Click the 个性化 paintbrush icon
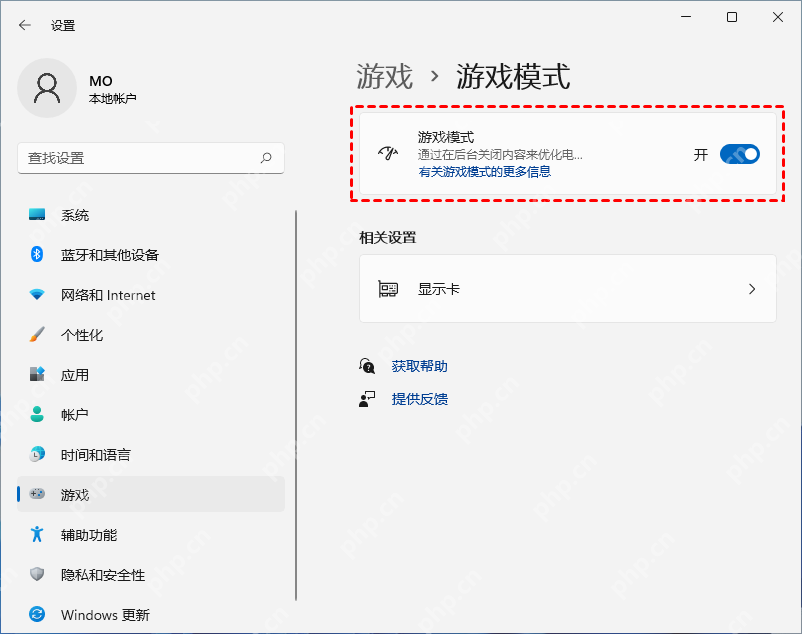 tap(37, 334)
